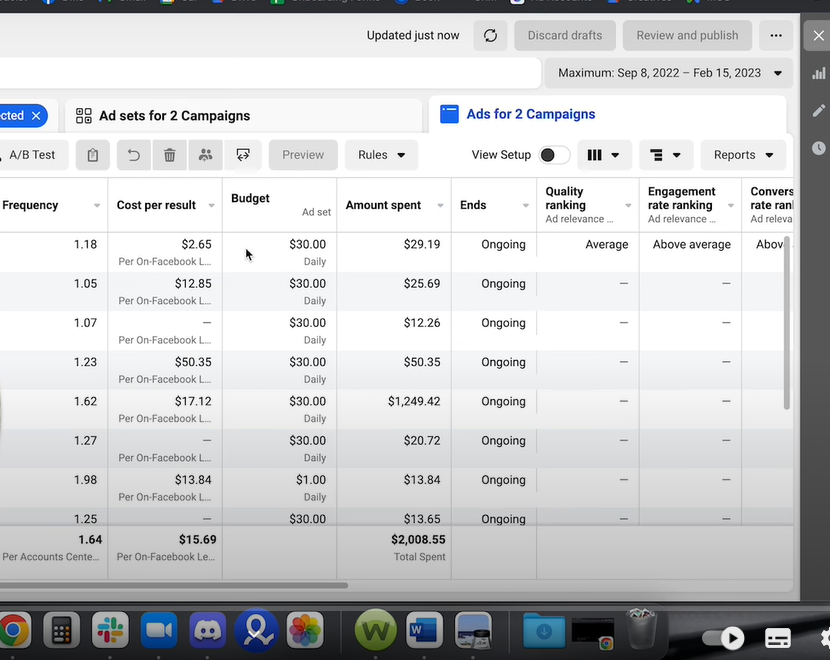Click the Discard drafts button

coord(565,35)
